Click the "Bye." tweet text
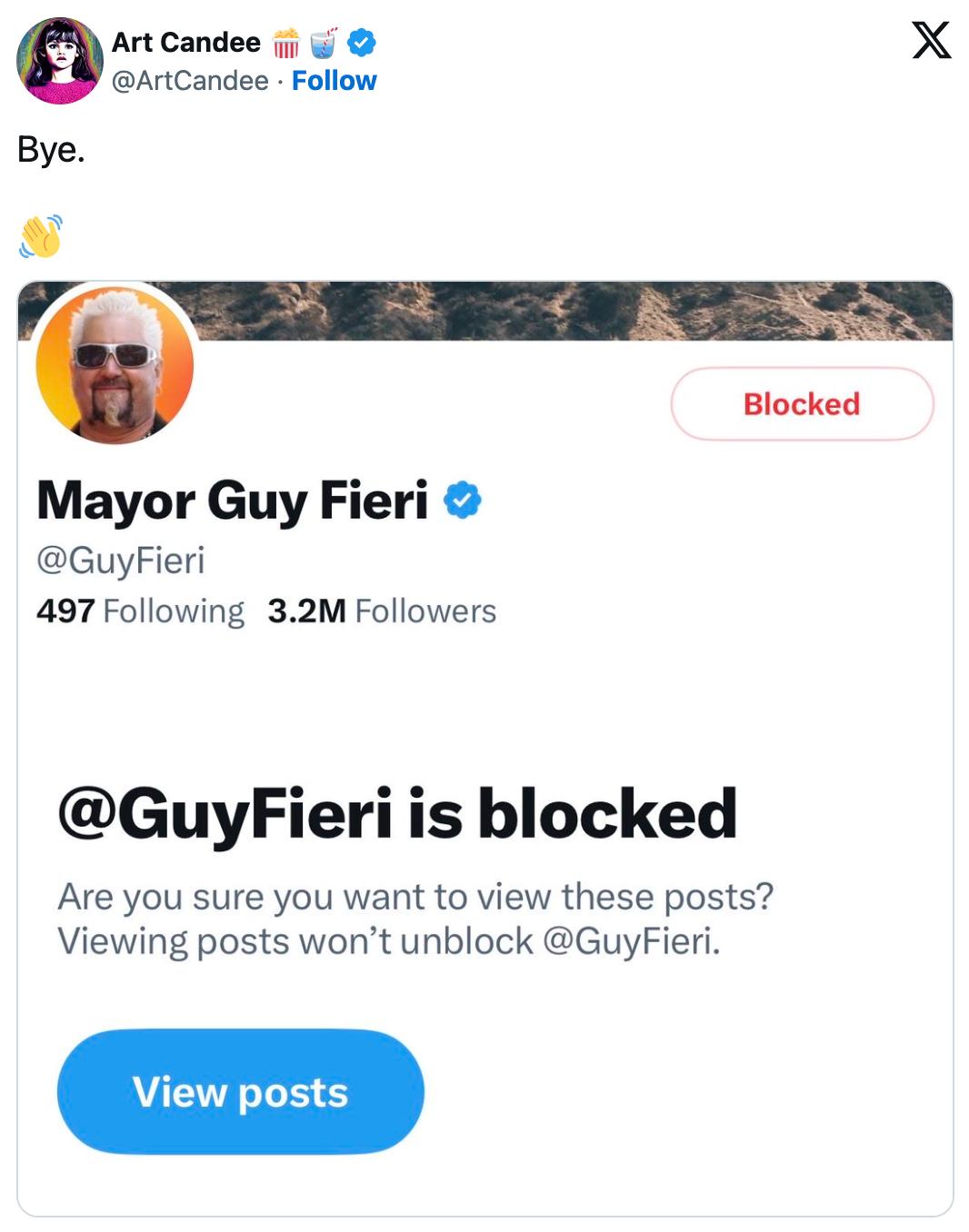This screenshot has height=1232, width=969. (x=51, y=150)
